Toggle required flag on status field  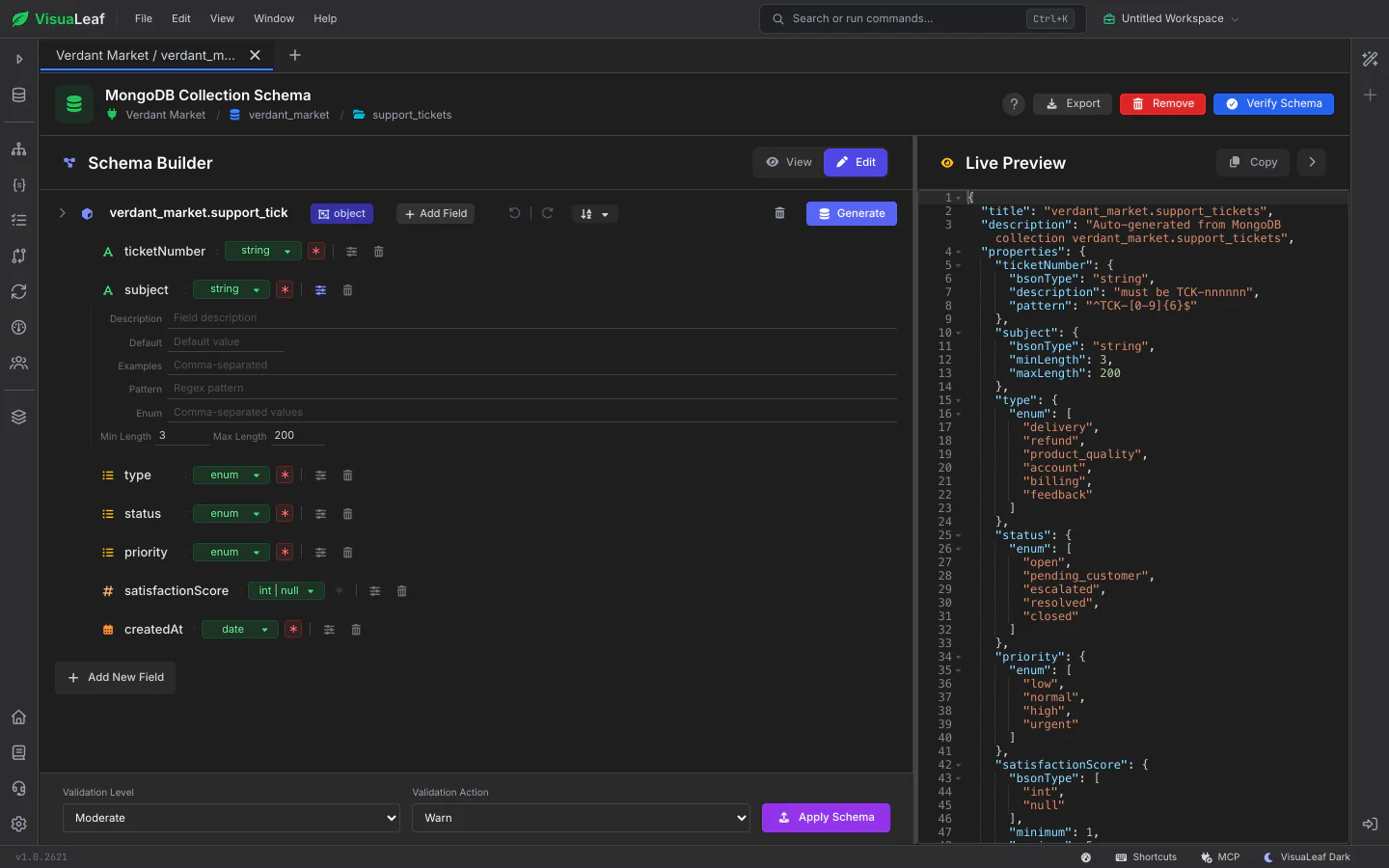point(285,514)
